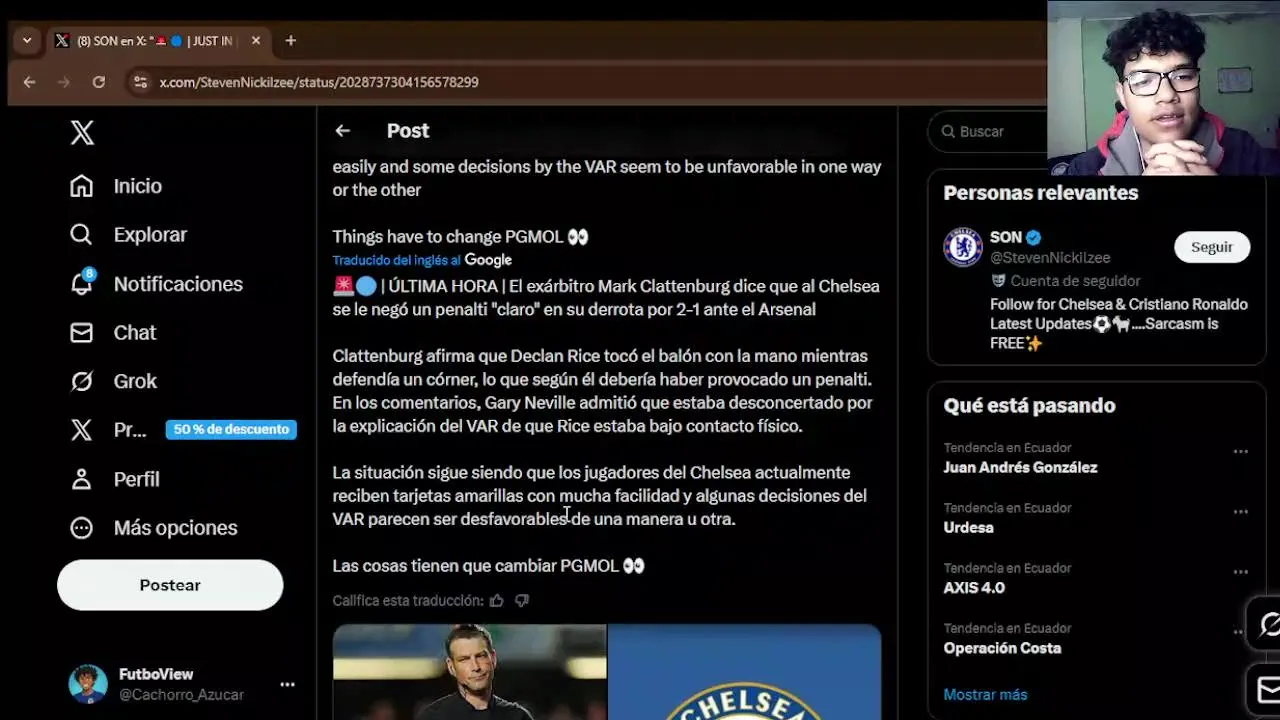The height and width of the screenshot is (720, 1280).
Task: Open options for Juan Andrés González trend
Action: (x=1240, y=452)
